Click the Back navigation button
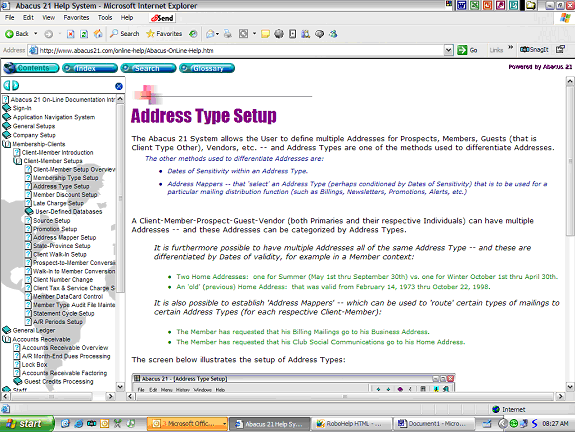This screenshot has height=432, width=575. click(x=17, y=34)
